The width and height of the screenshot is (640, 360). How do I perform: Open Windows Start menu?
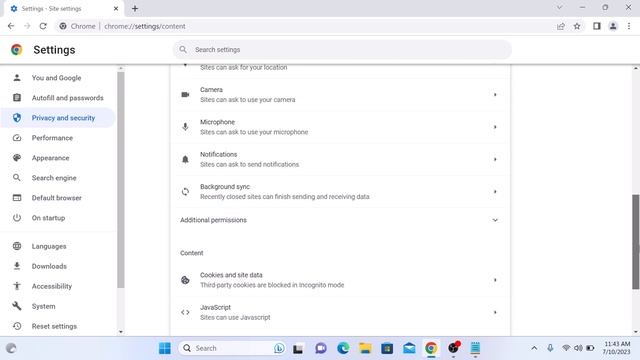click(165, 348)
